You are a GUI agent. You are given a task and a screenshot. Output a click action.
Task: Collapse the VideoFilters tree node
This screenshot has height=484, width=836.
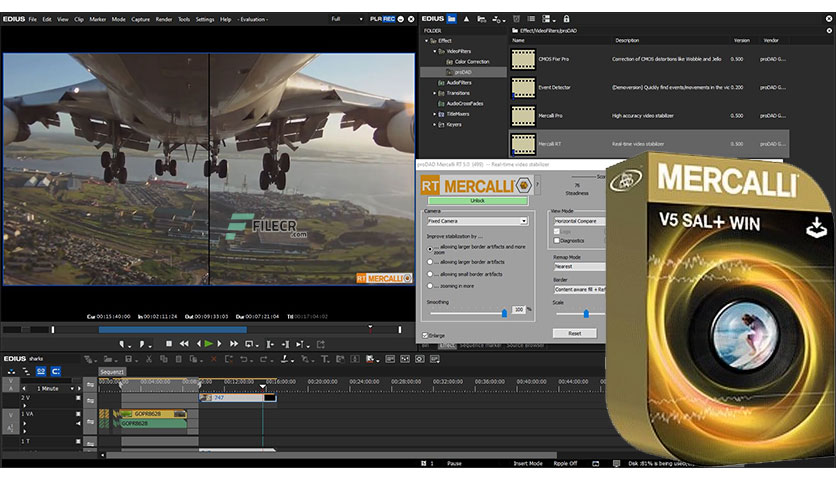435,51
